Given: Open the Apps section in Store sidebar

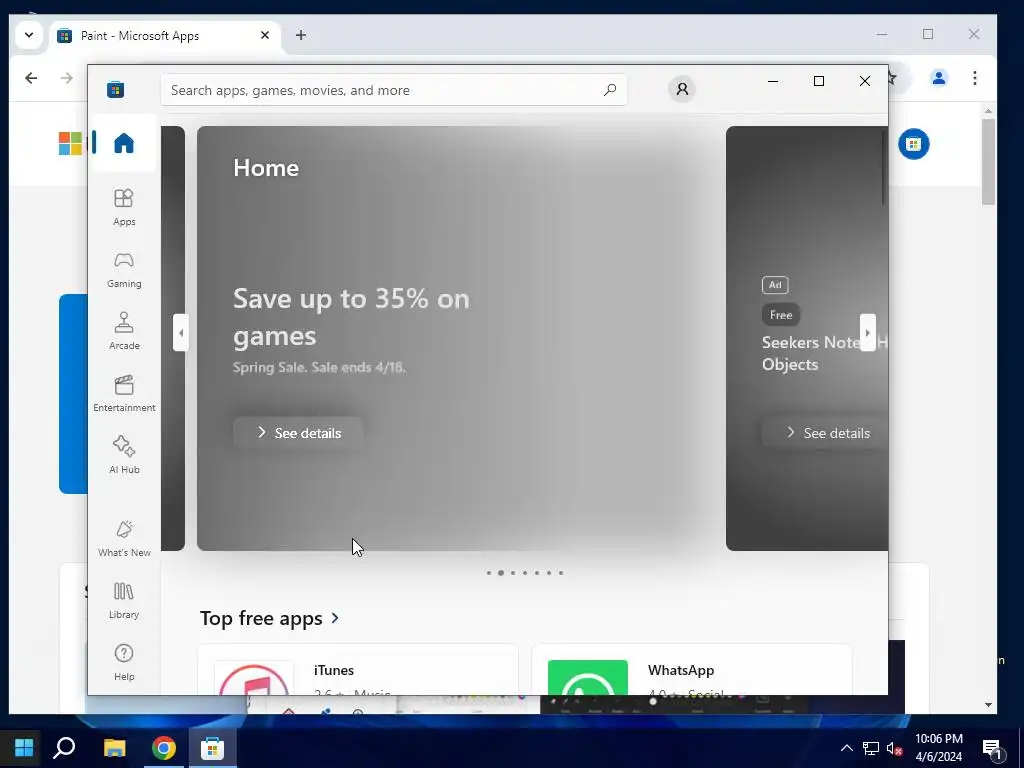Looking at the screenshot, I should pos(124,208).
